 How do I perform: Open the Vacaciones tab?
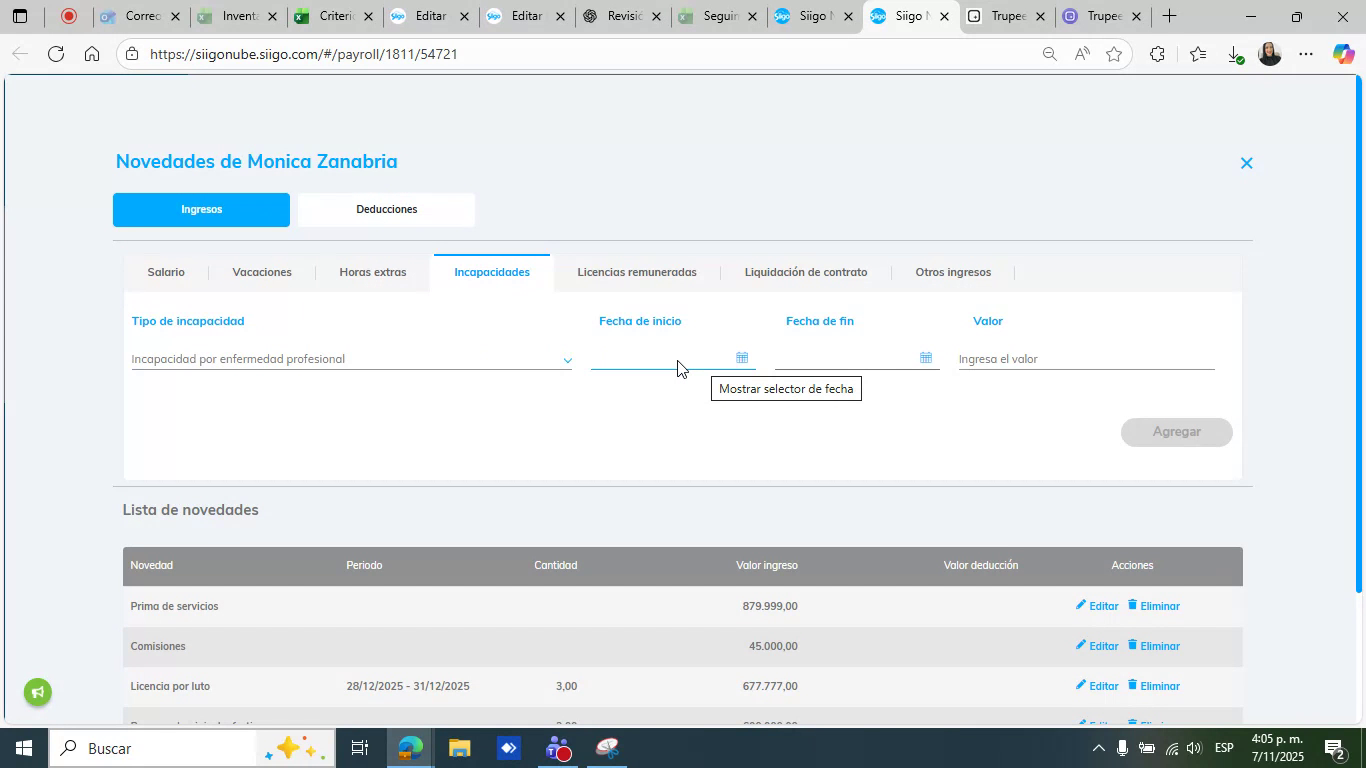pyautogui.click(x=262, y=272)
